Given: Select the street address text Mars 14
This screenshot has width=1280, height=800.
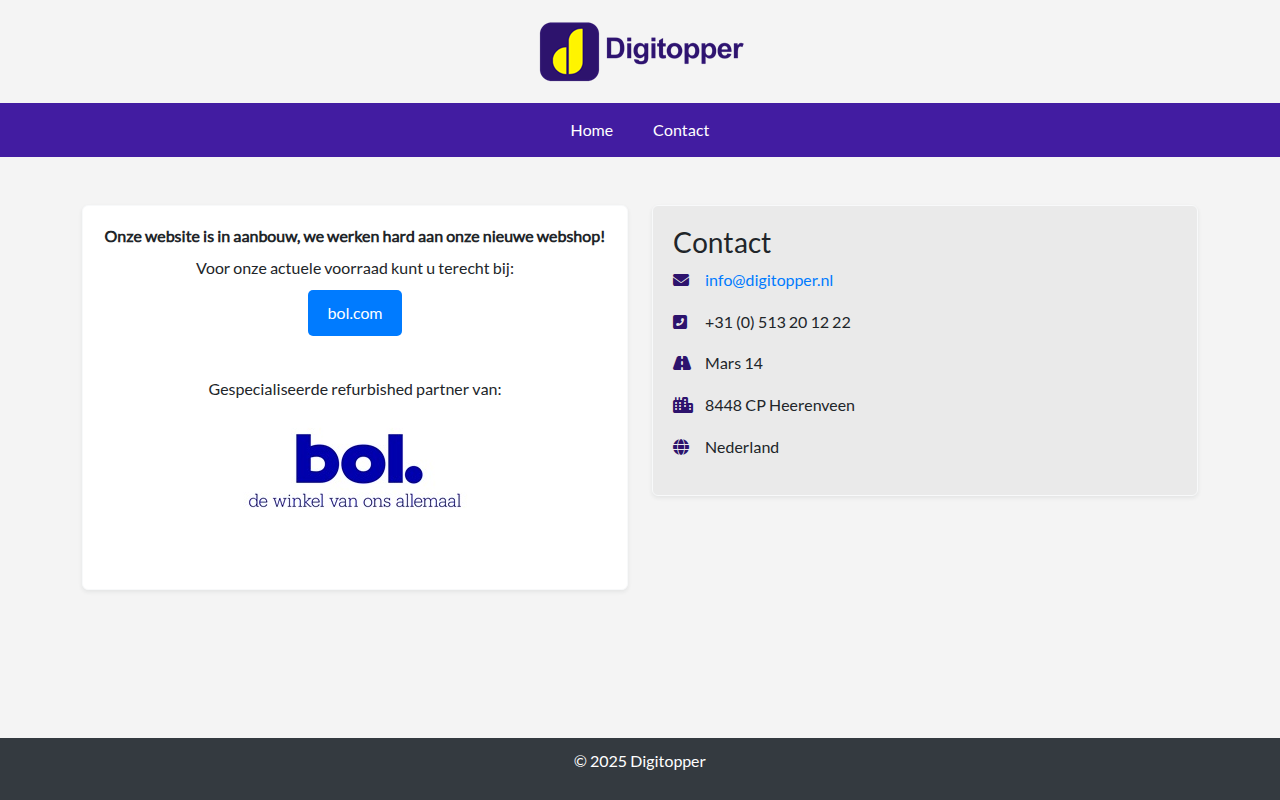Looking at the screenshot, I should point(734,363).
